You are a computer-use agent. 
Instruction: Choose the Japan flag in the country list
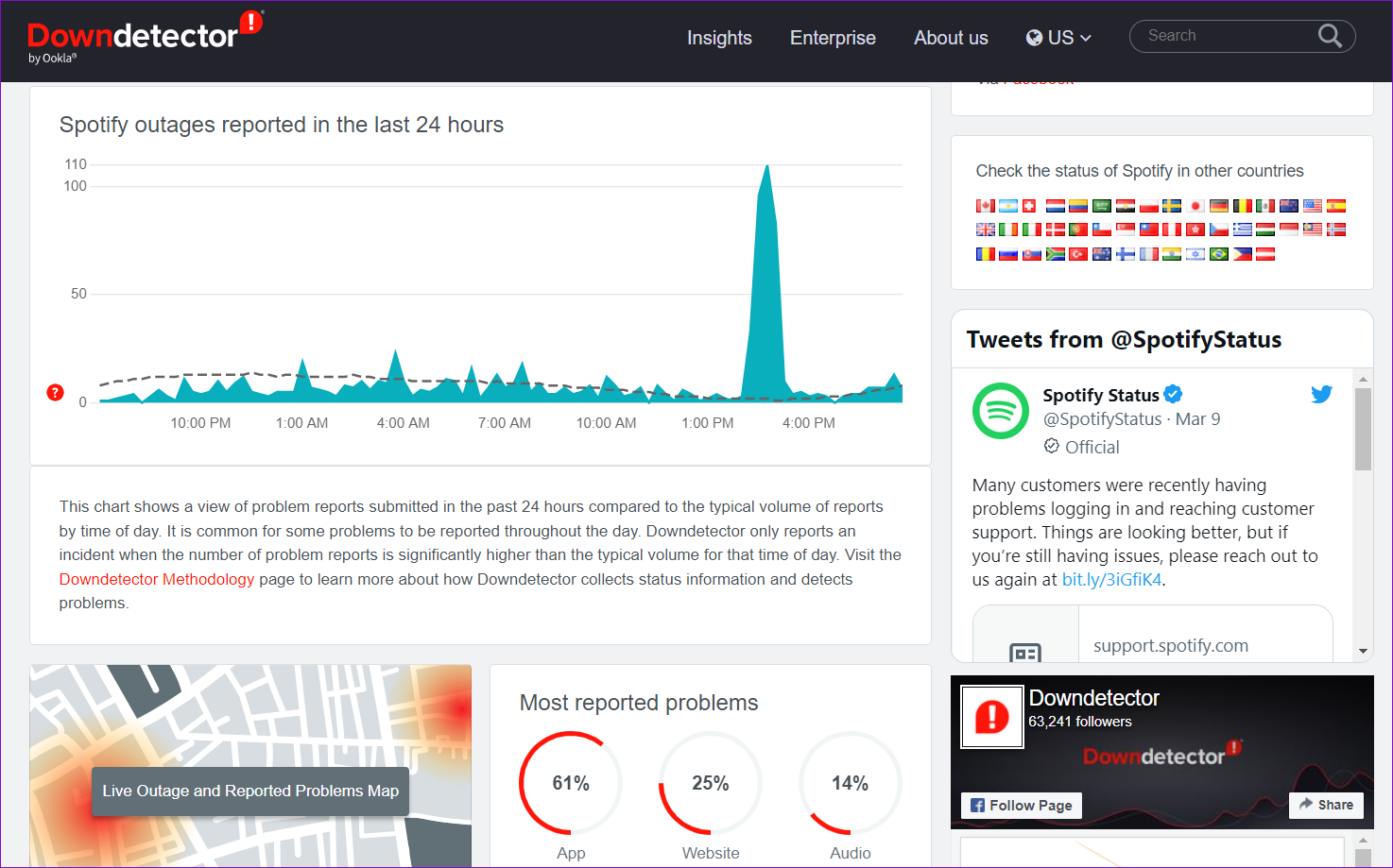pos(1195,206)
